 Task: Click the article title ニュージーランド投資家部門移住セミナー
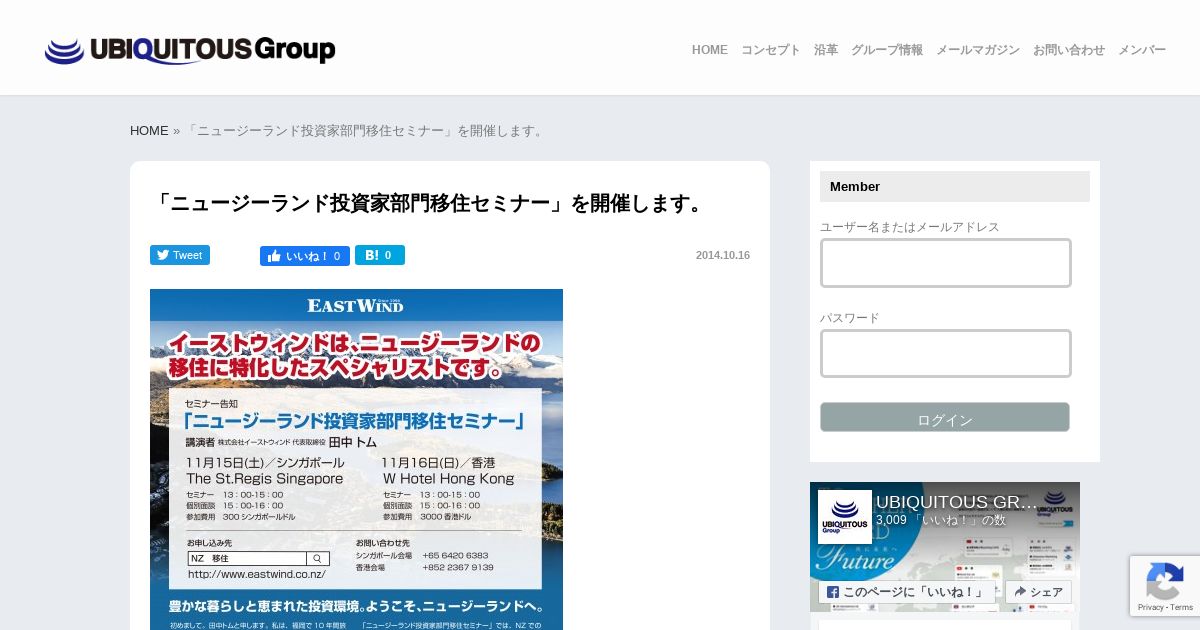430,204
